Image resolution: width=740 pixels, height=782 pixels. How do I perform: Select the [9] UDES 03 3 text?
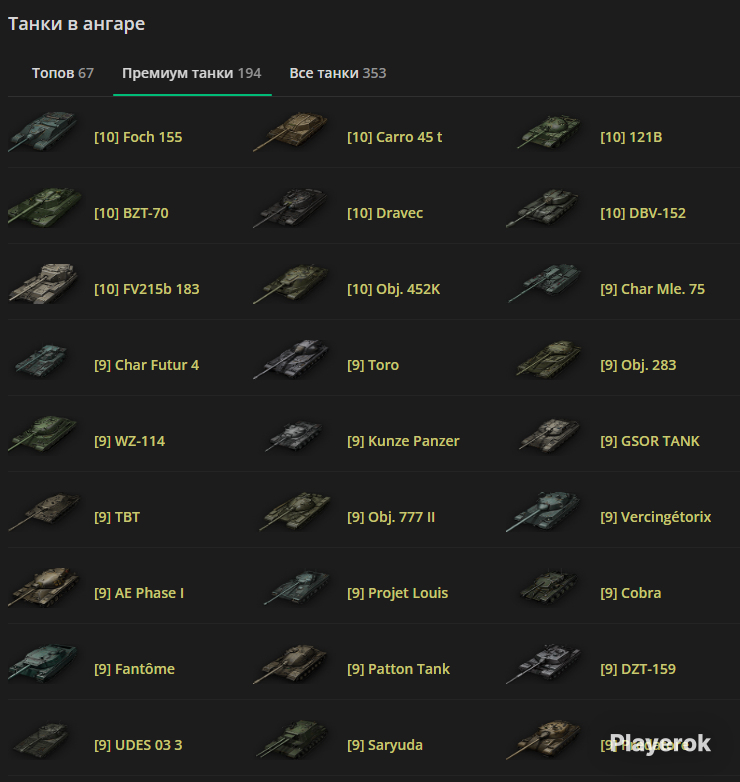tap(138, 745)
